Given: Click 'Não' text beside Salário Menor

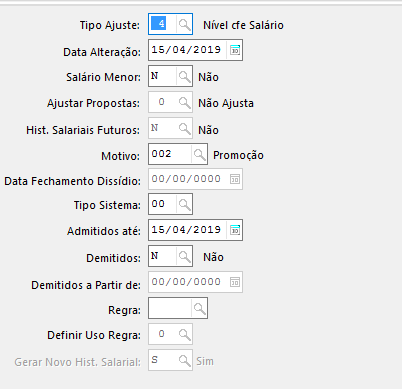Looking at the screenshot, I should 208,77.
